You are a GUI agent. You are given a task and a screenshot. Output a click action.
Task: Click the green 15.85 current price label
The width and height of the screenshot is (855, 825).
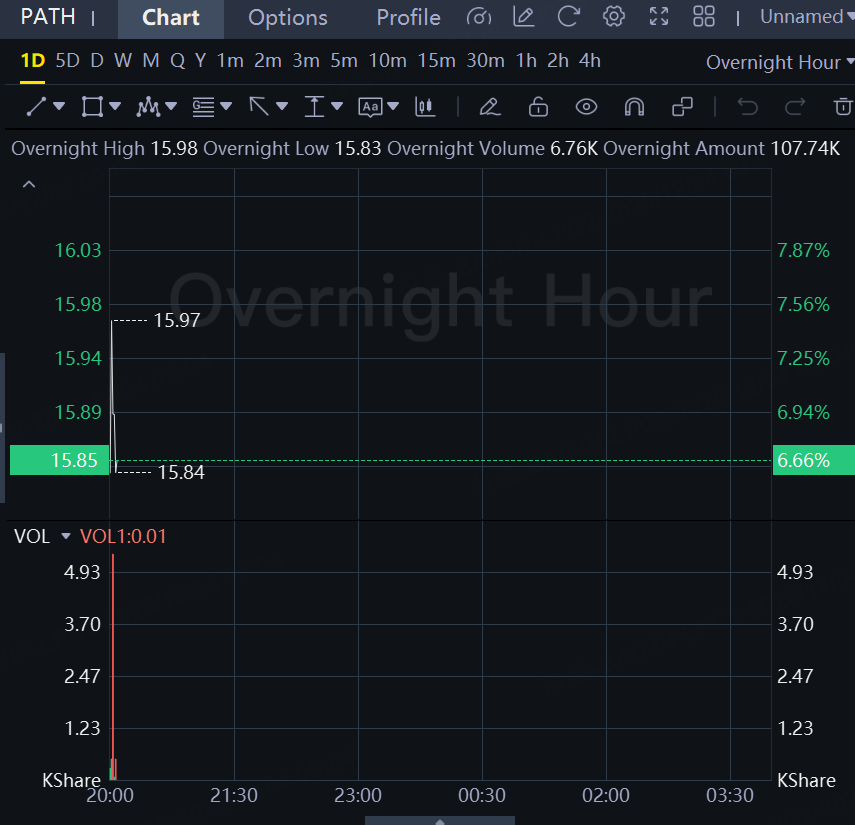point(60,461)
